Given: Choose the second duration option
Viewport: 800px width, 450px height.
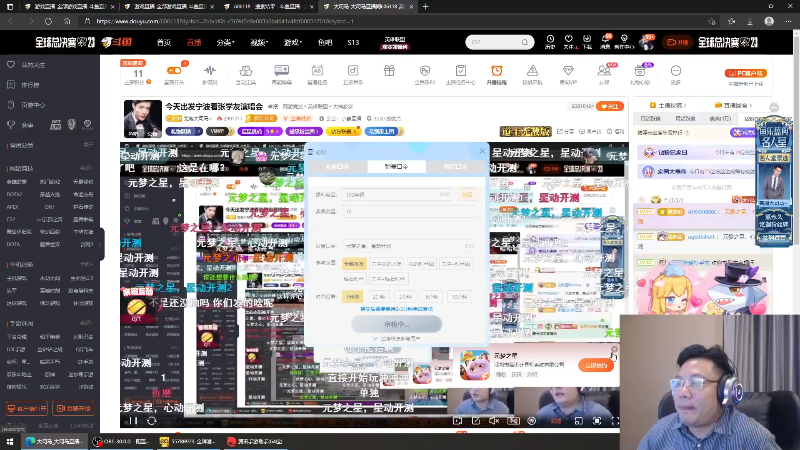Looking at the screenshot, I should (379, 297).
